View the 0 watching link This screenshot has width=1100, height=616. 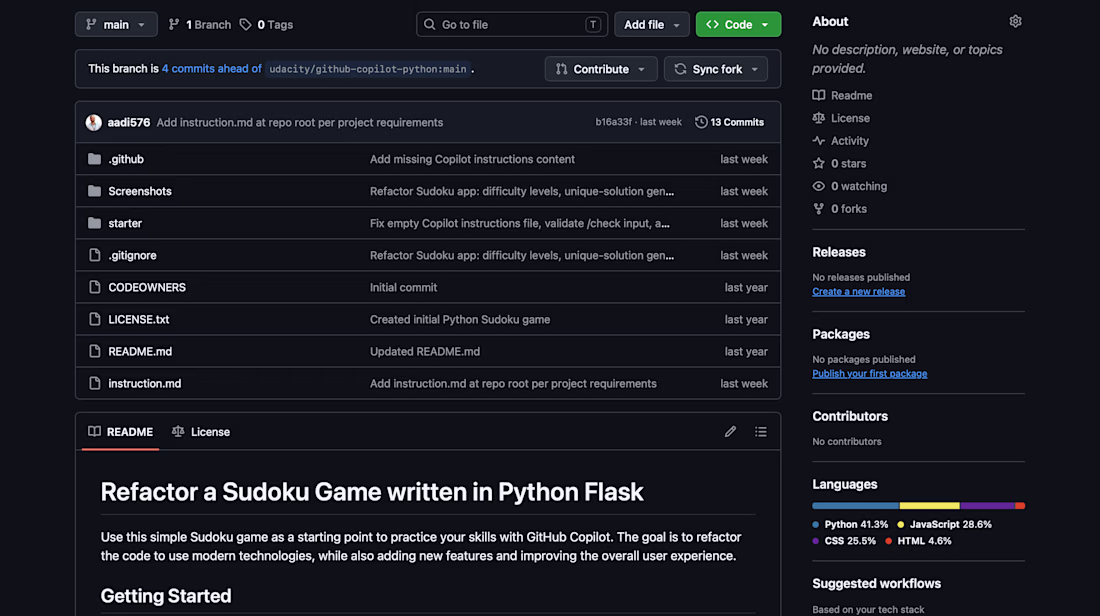850,186
